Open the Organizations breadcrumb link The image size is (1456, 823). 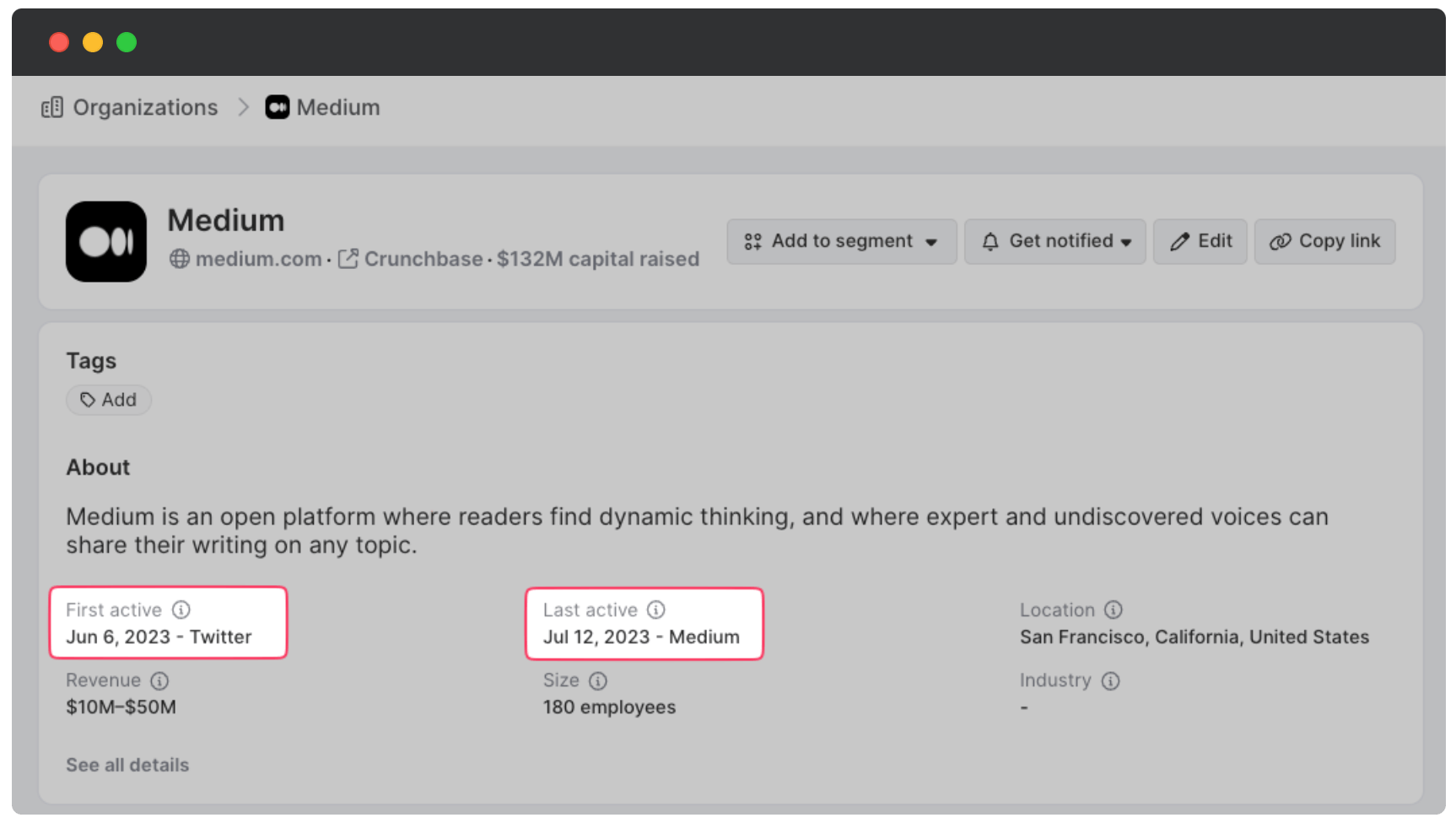(145, 107)
